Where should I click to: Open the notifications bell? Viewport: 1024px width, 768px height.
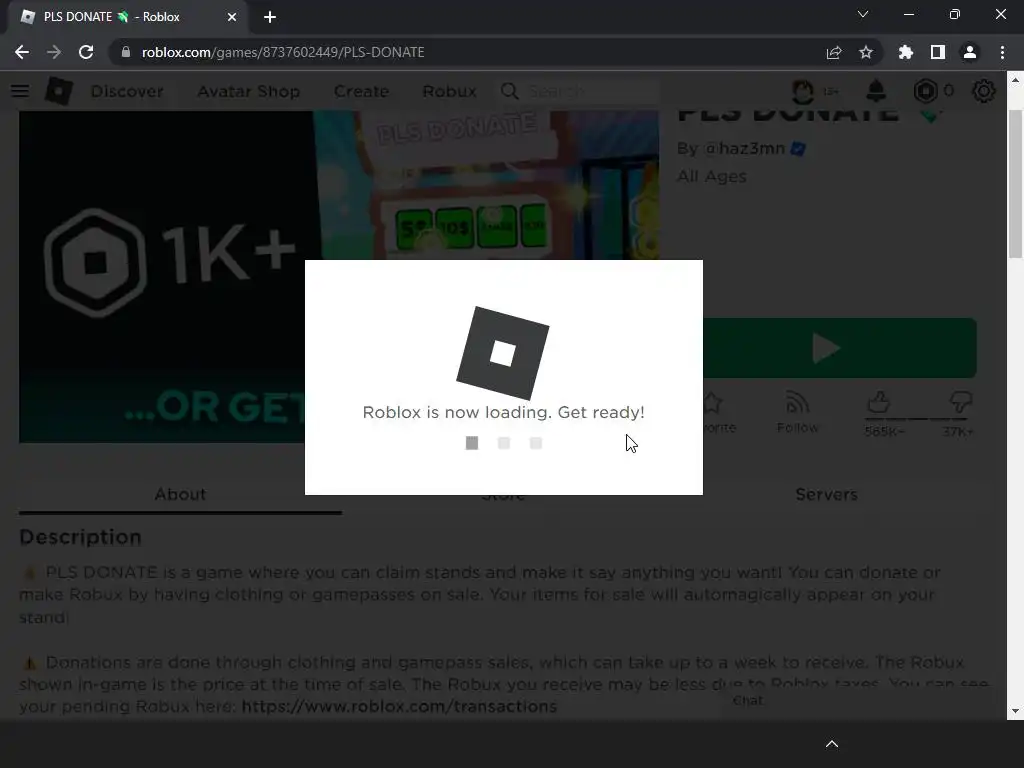coord(876,91)
